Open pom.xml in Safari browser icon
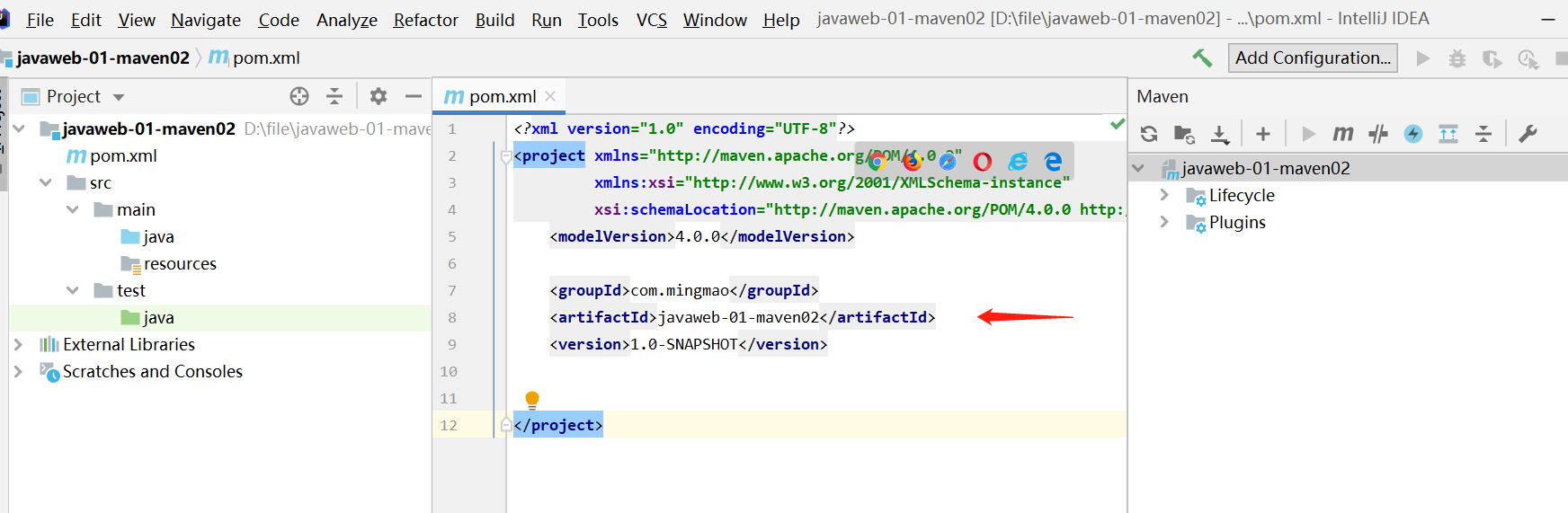Viewport: 1568px width, 513px height. (x=948, y=161)
